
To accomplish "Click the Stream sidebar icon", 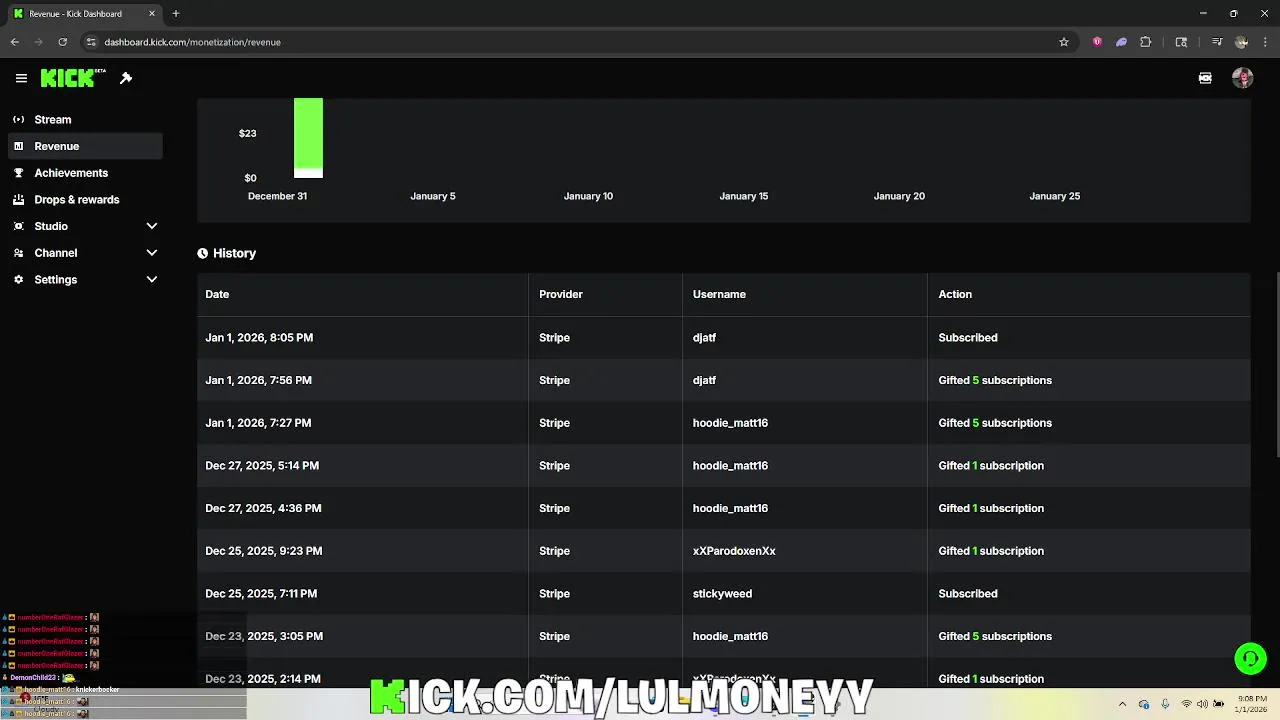I will click(x=18, y=119).
